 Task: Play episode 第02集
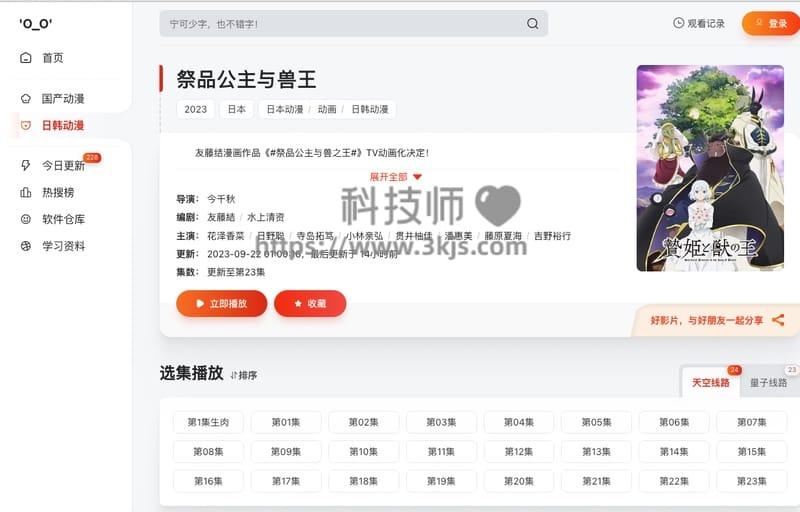click(x=363, y=422)
